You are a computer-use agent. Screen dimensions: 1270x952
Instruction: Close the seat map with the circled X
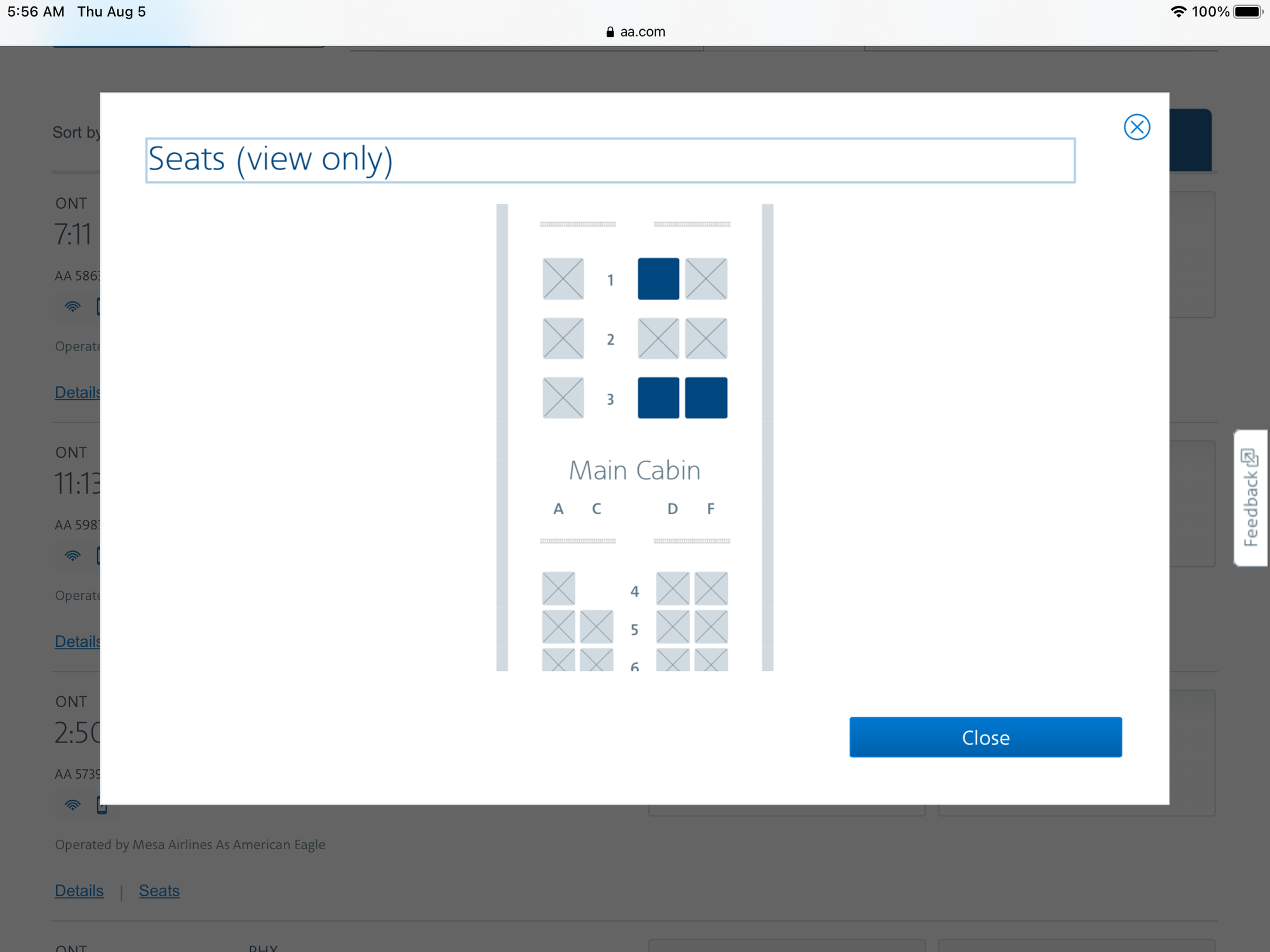(1136, 127)
